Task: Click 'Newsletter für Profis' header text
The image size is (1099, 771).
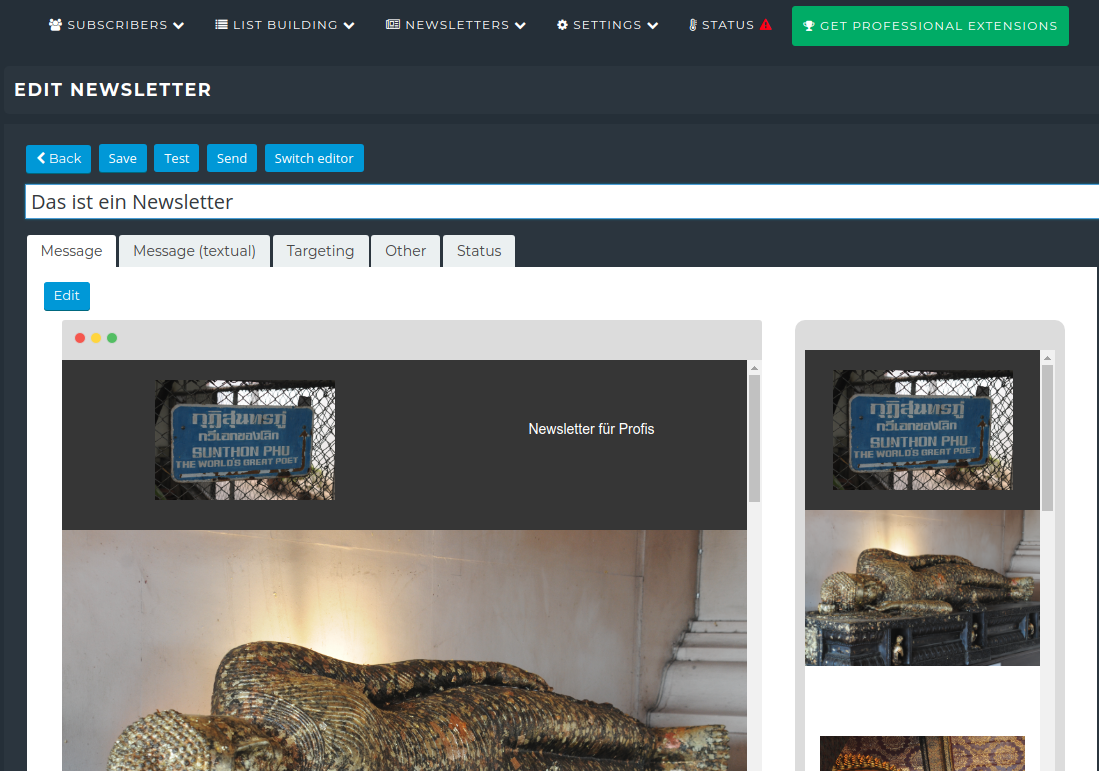Action: pos(591,429)
